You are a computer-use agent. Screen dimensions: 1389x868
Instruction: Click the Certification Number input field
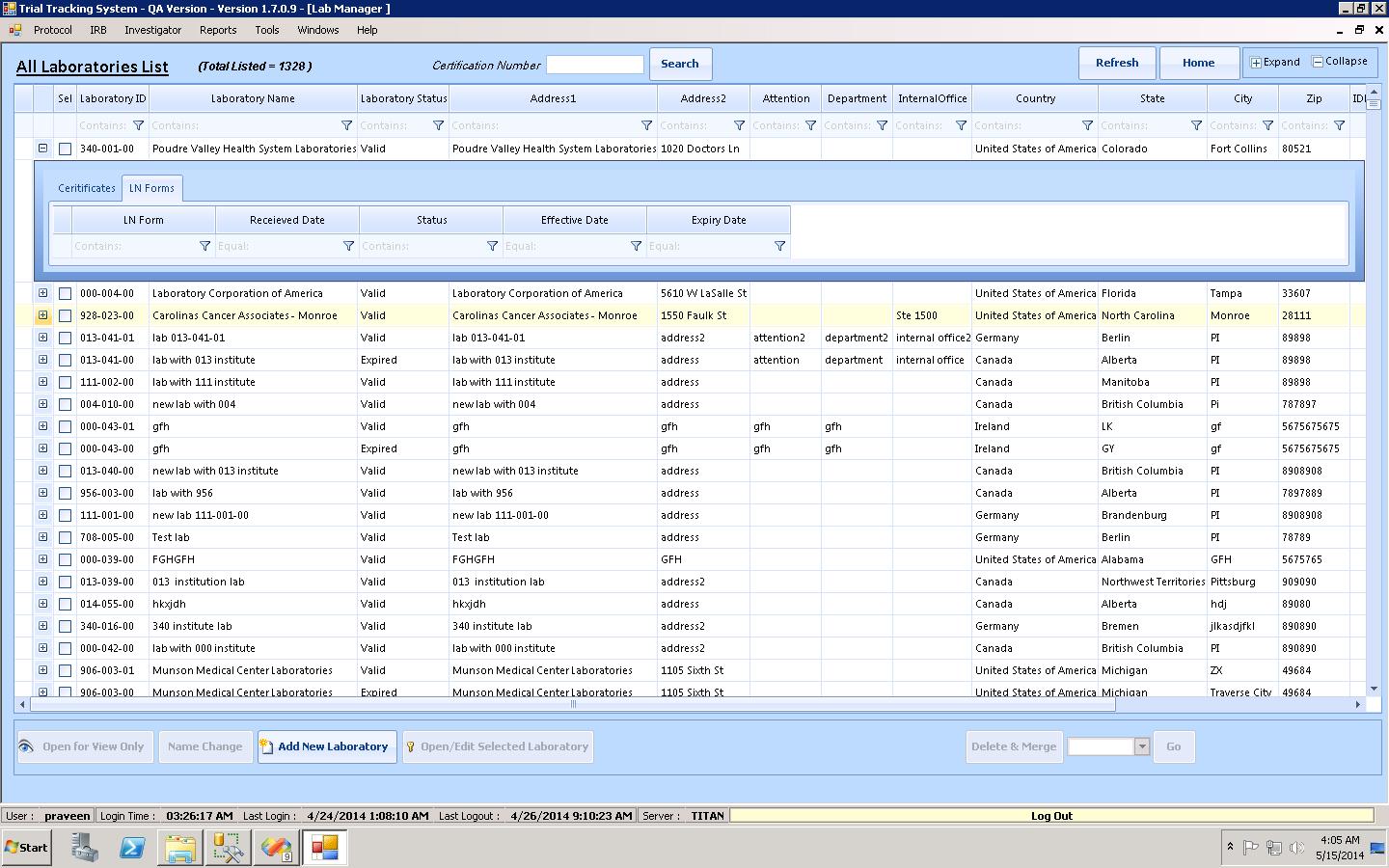coord(594,65)
